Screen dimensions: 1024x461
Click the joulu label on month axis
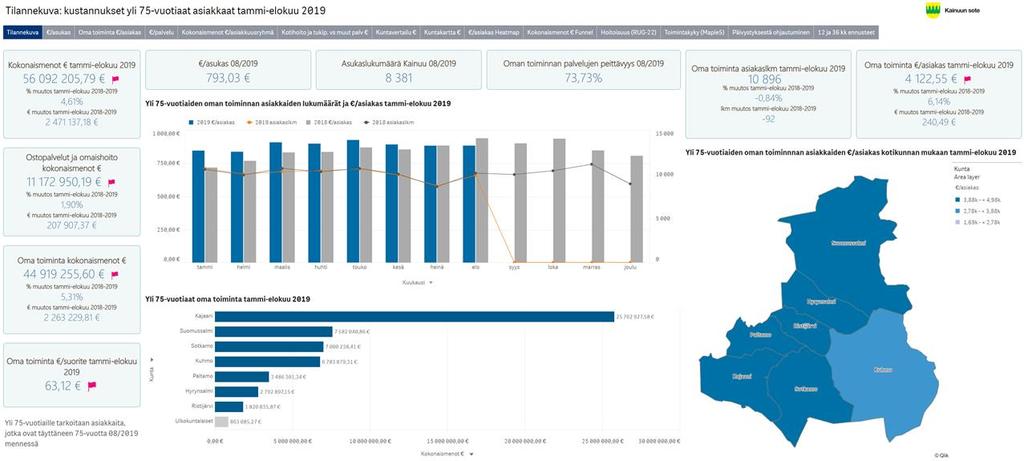(x=629, y=266)
